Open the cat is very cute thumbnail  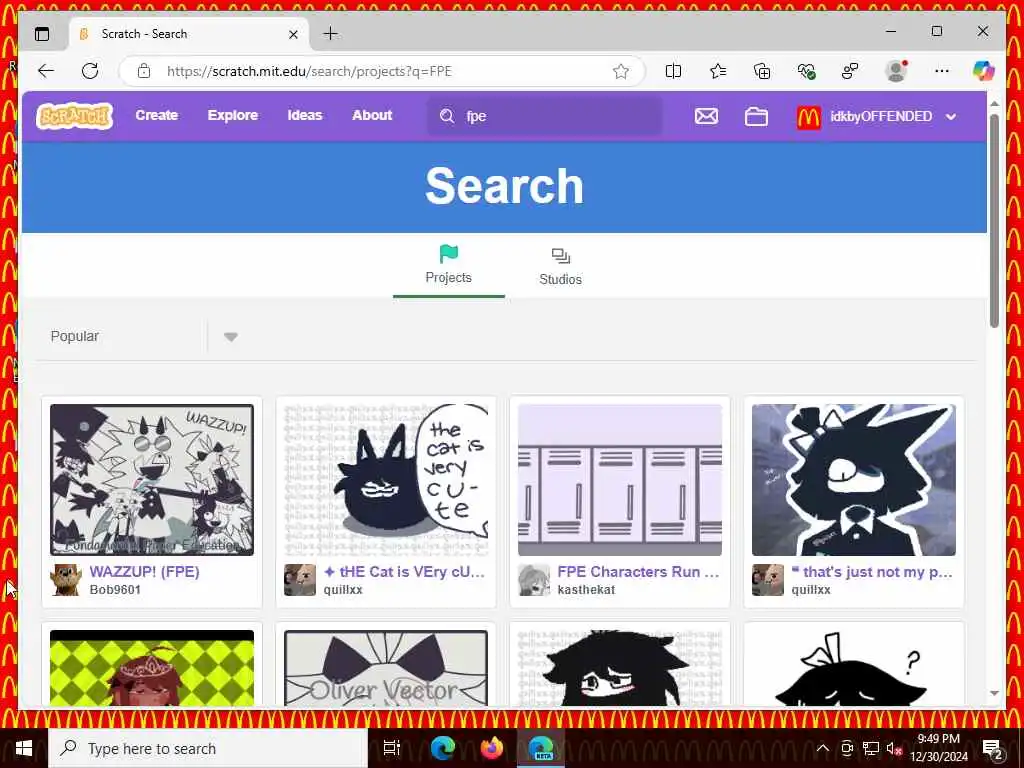pyautogui.click(x=386, y=480)
